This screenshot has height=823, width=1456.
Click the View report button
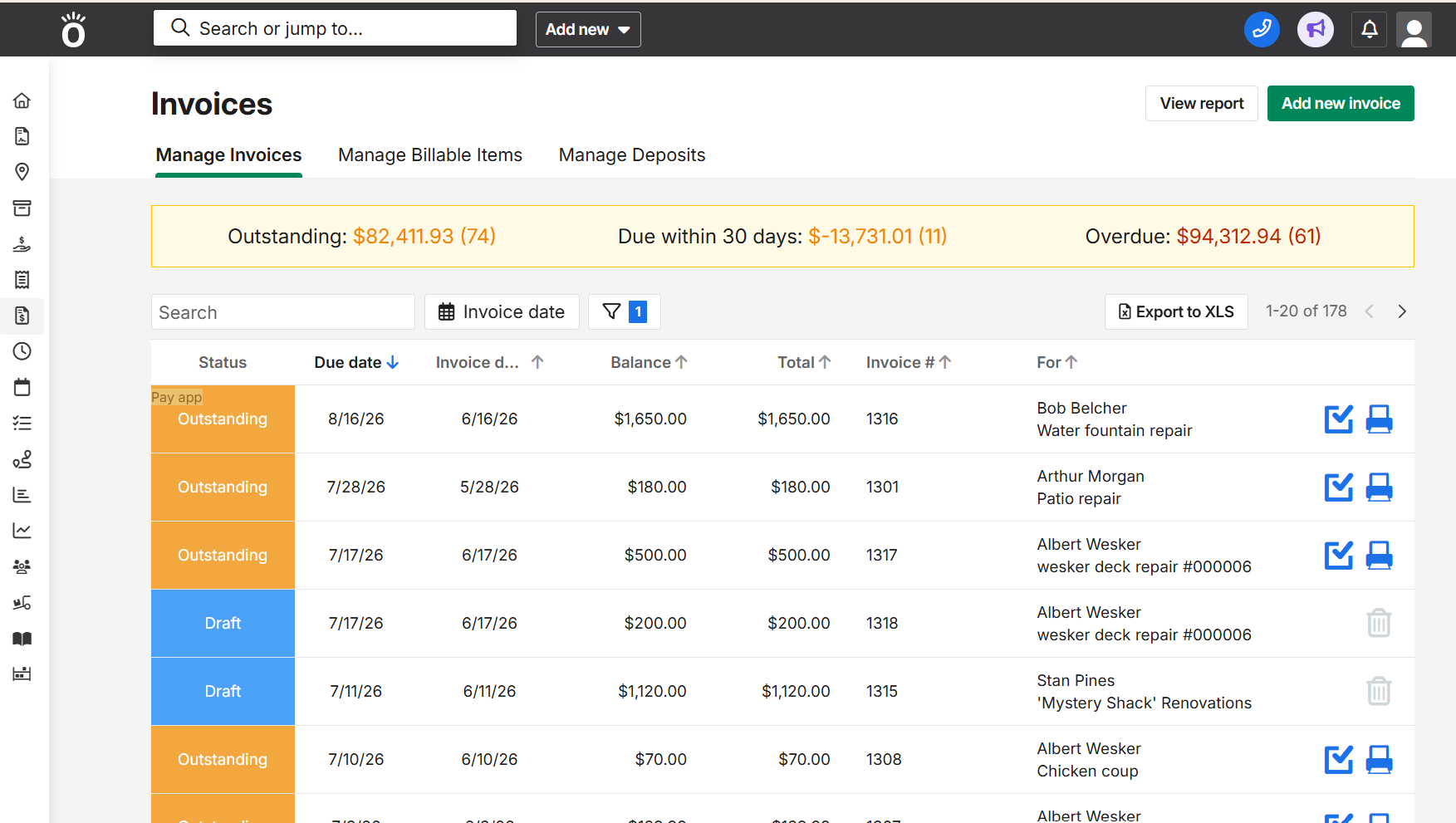[x=1202, y=104]
